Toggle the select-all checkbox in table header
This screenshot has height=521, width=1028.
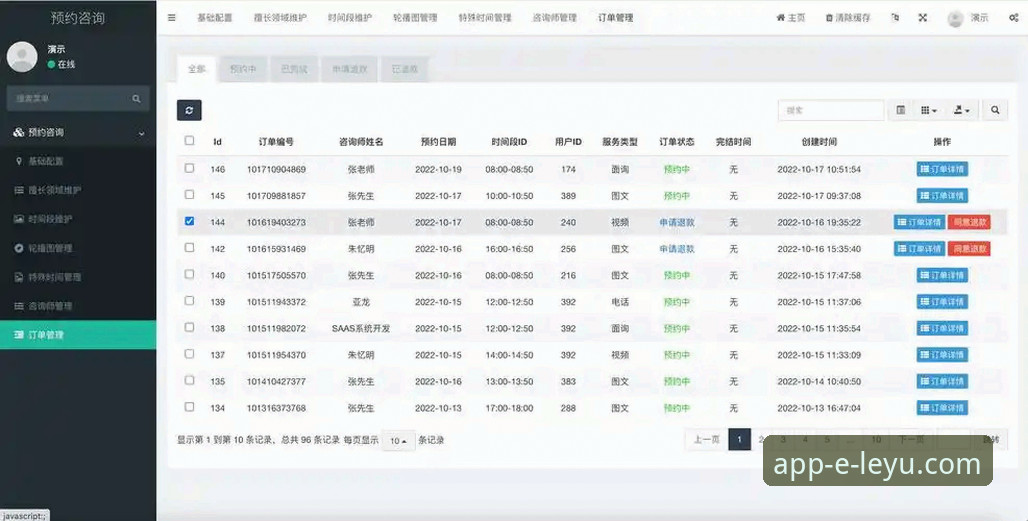pyautogui.click(x=189, y=140)
